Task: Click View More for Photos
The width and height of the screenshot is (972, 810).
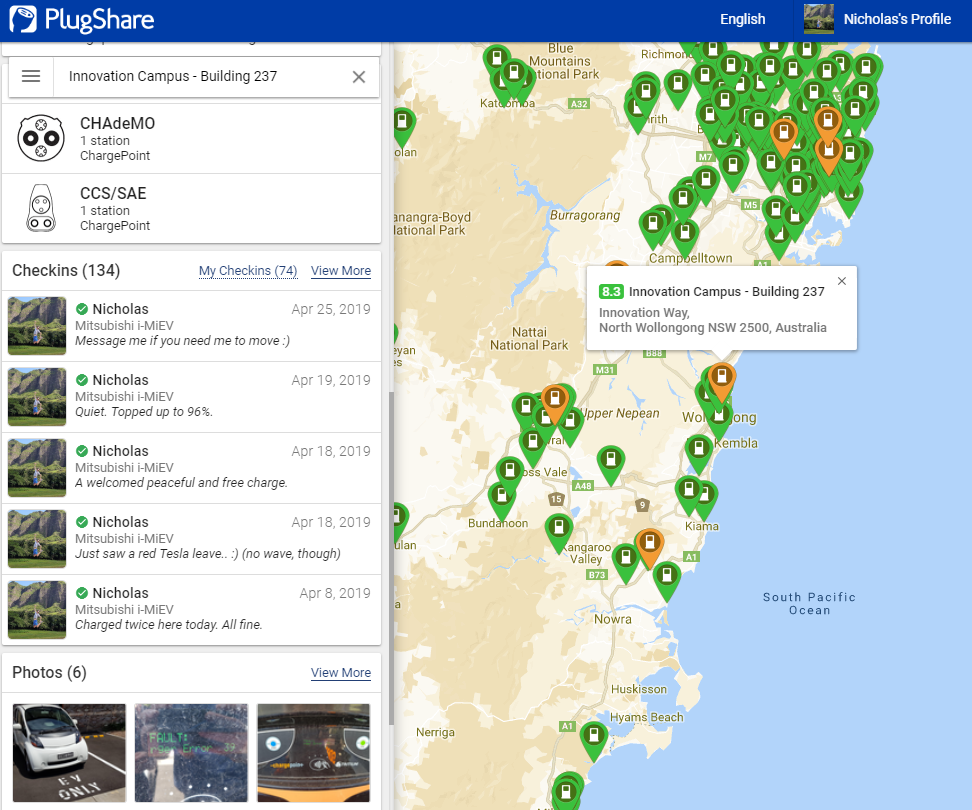Action: coord(341,673)
